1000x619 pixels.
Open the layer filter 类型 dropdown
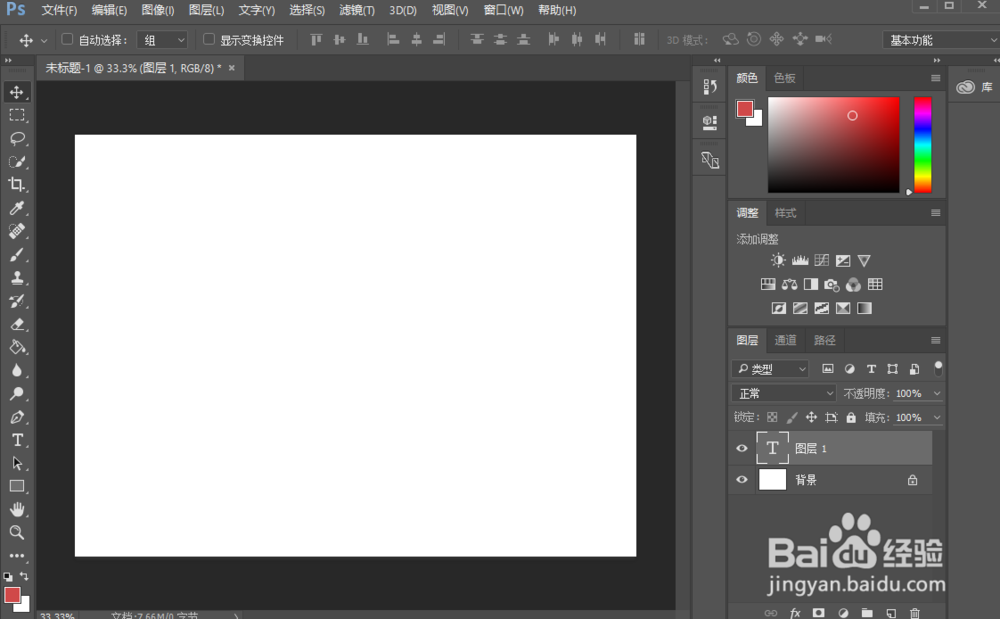click(x=771, y=368)
